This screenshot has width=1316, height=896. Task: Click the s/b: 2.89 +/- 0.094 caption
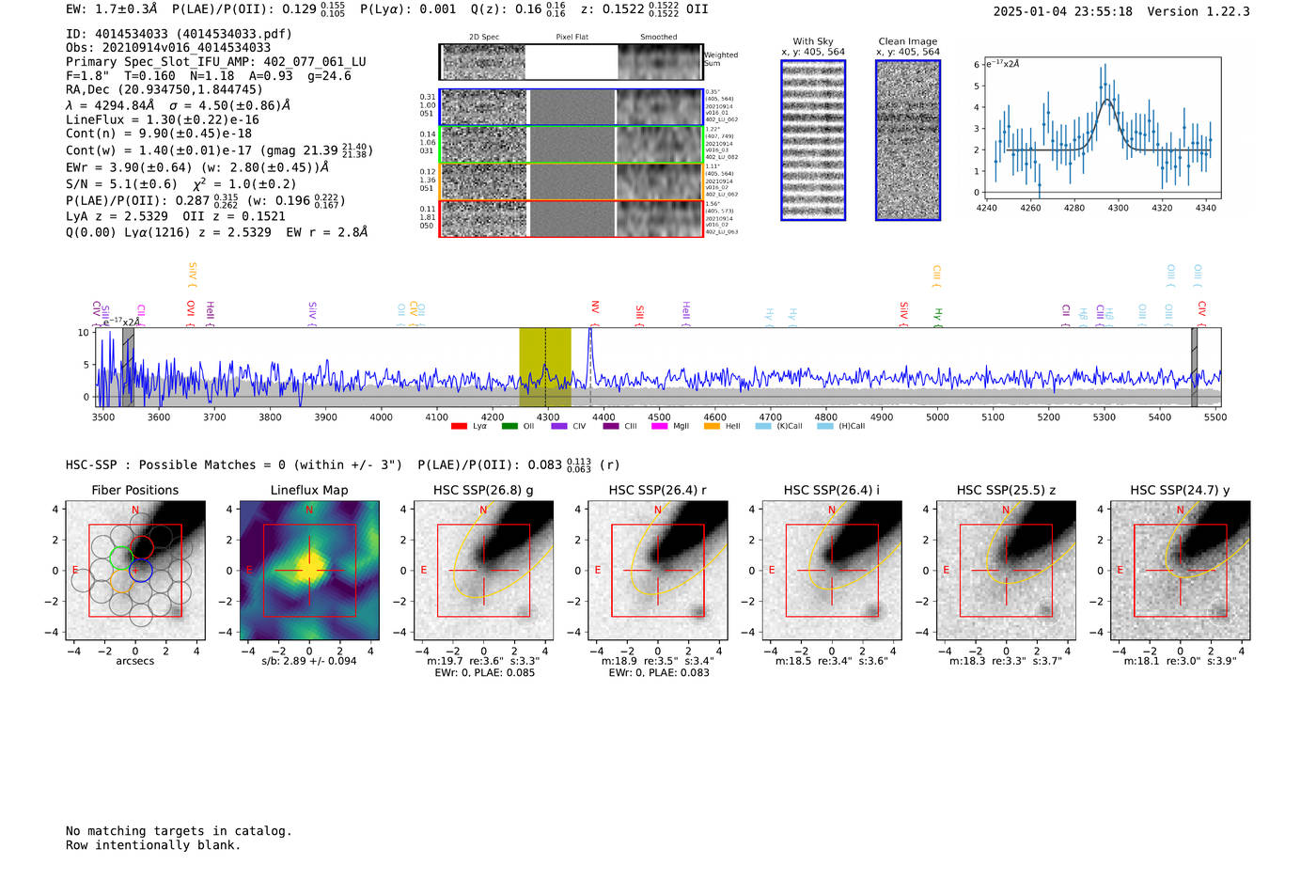(x=309, y=661)
